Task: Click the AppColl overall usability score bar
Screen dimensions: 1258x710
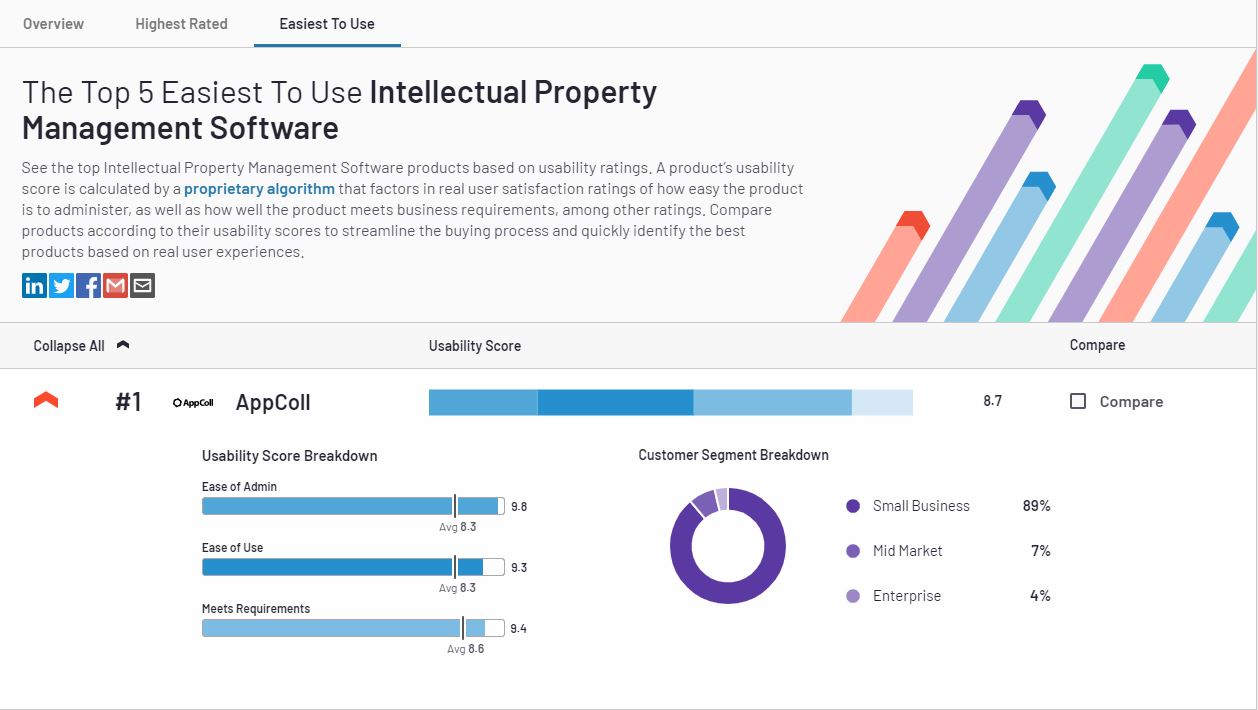Action: click(x=670, y=402)
